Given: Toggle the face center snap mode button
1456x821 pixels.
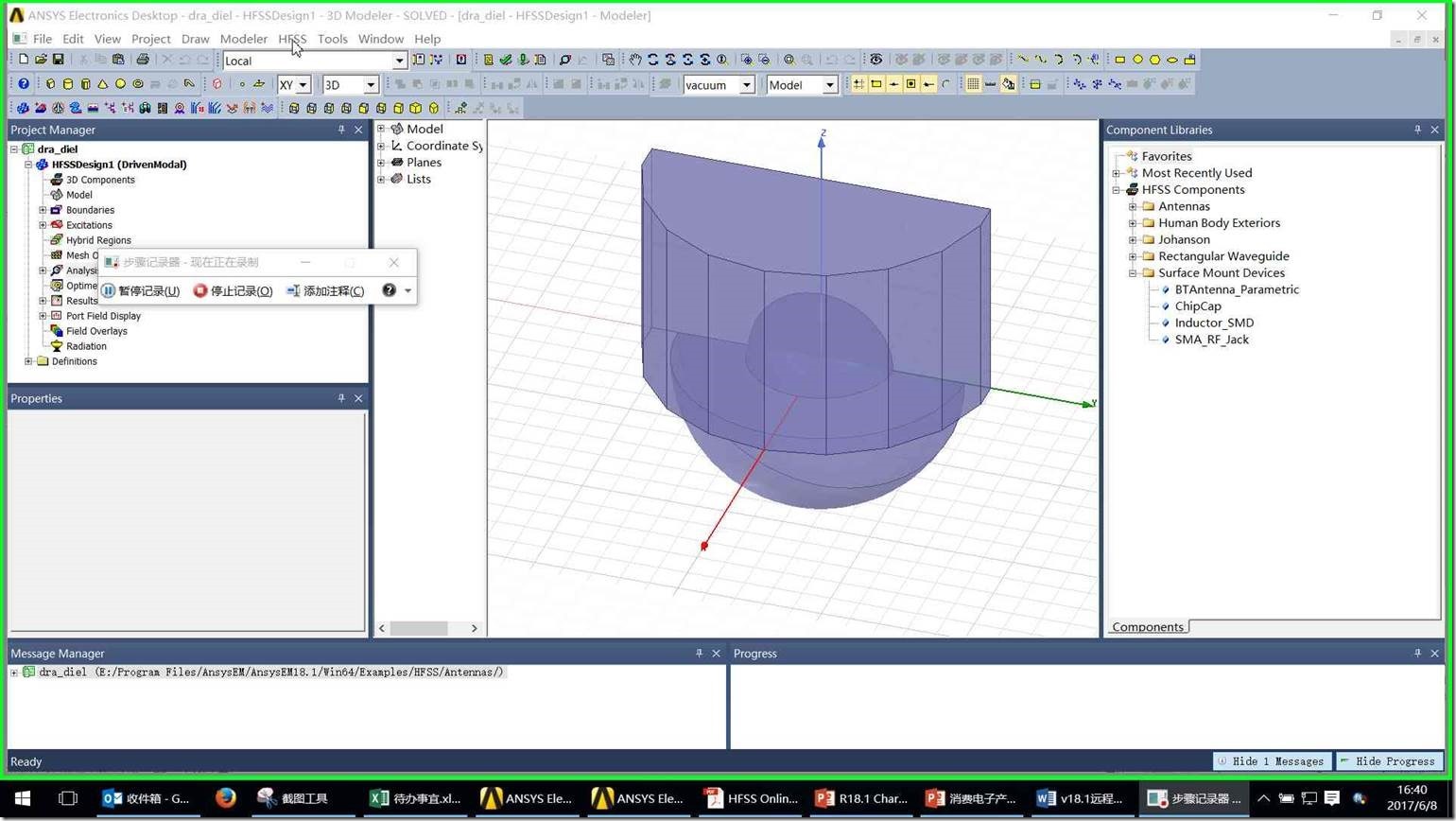Looking at the screenshot, I should (x=911, y=84).
